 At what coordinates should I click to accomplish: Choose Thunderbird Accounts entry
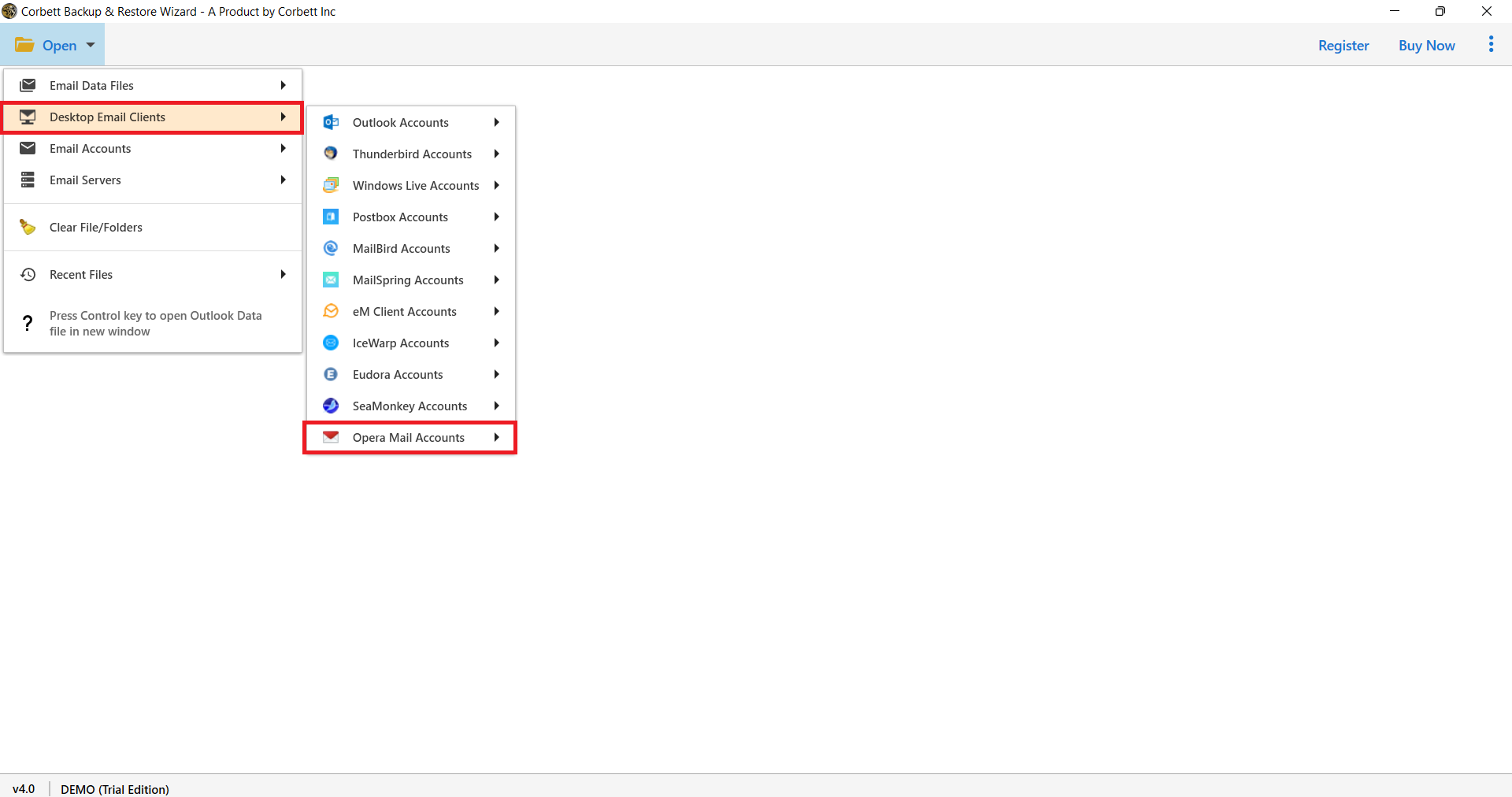click(411, 154)
